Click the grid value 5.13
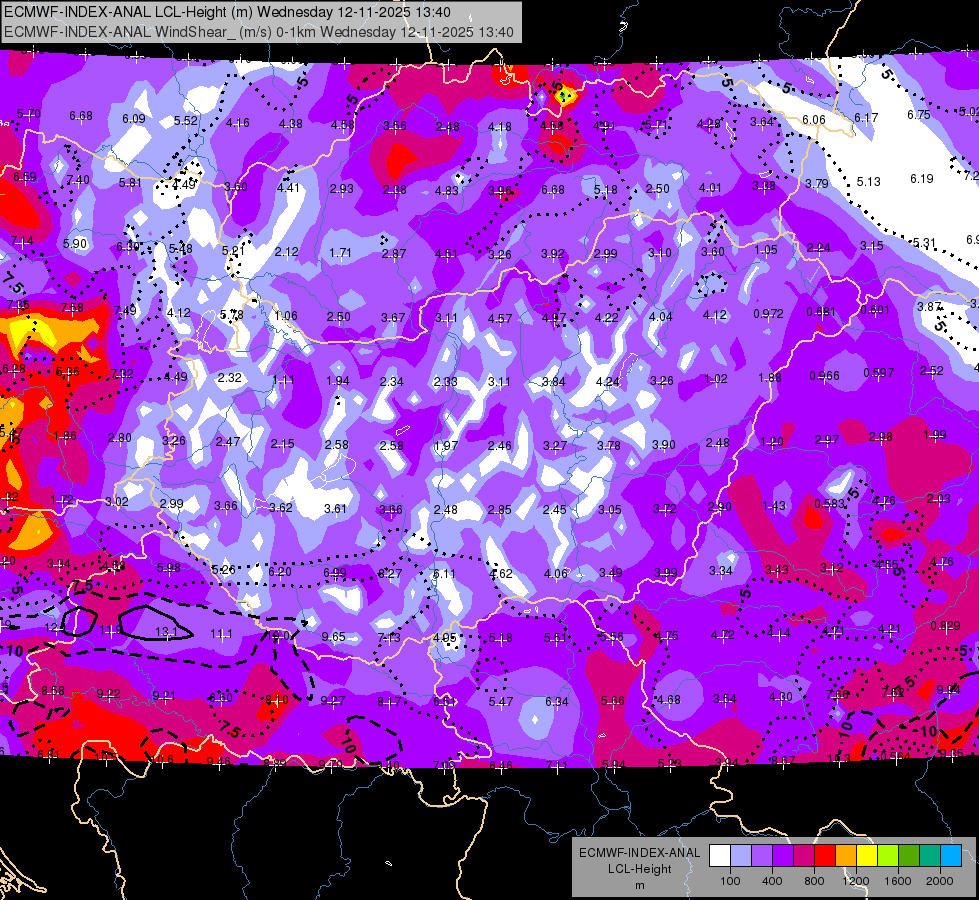The height and width of the screenshot is (900, 979). coord(868,182)
